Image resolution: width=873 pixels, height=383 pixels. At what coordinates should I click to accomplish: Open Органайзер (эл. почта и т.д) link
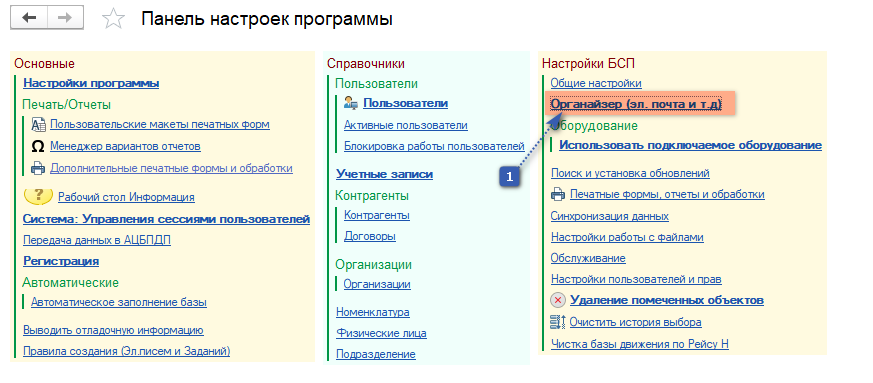click(636, 104)
